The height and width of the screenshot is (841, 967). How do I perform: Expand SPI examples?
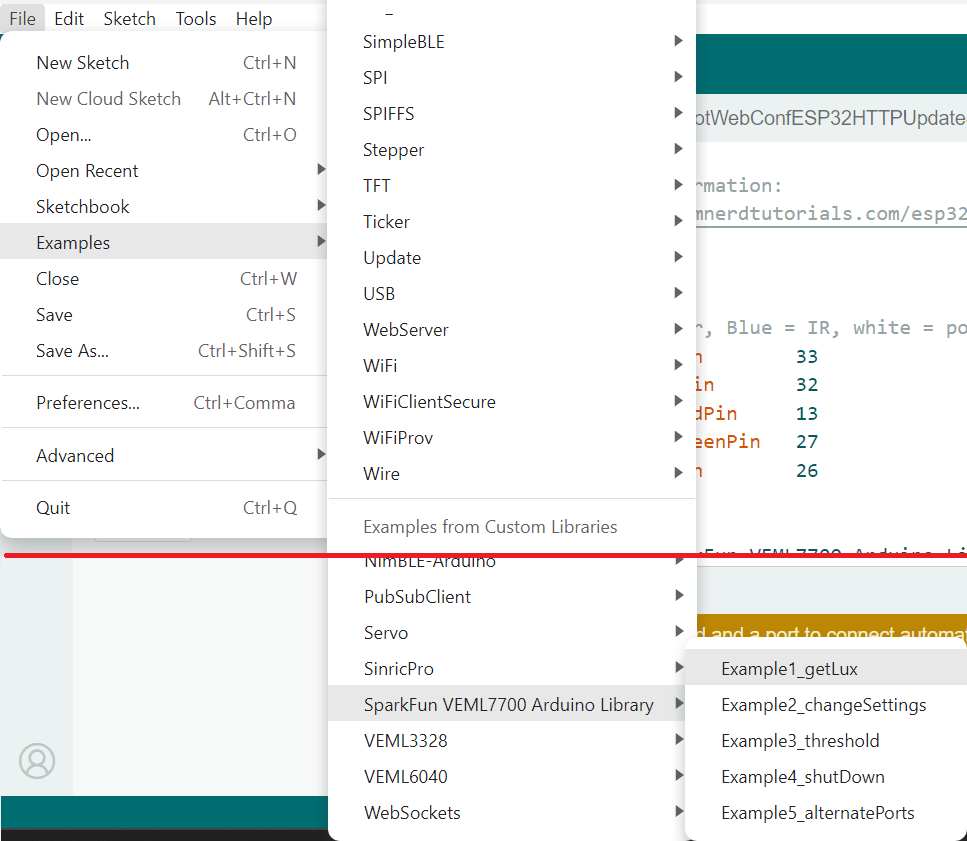click(512, 78)
